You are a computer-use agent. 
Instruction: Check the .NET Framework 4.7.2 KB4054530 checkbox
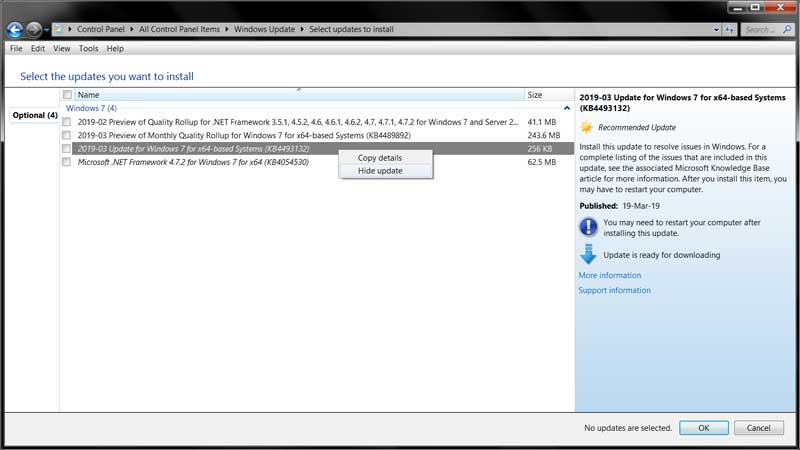[x=66, y=162]
